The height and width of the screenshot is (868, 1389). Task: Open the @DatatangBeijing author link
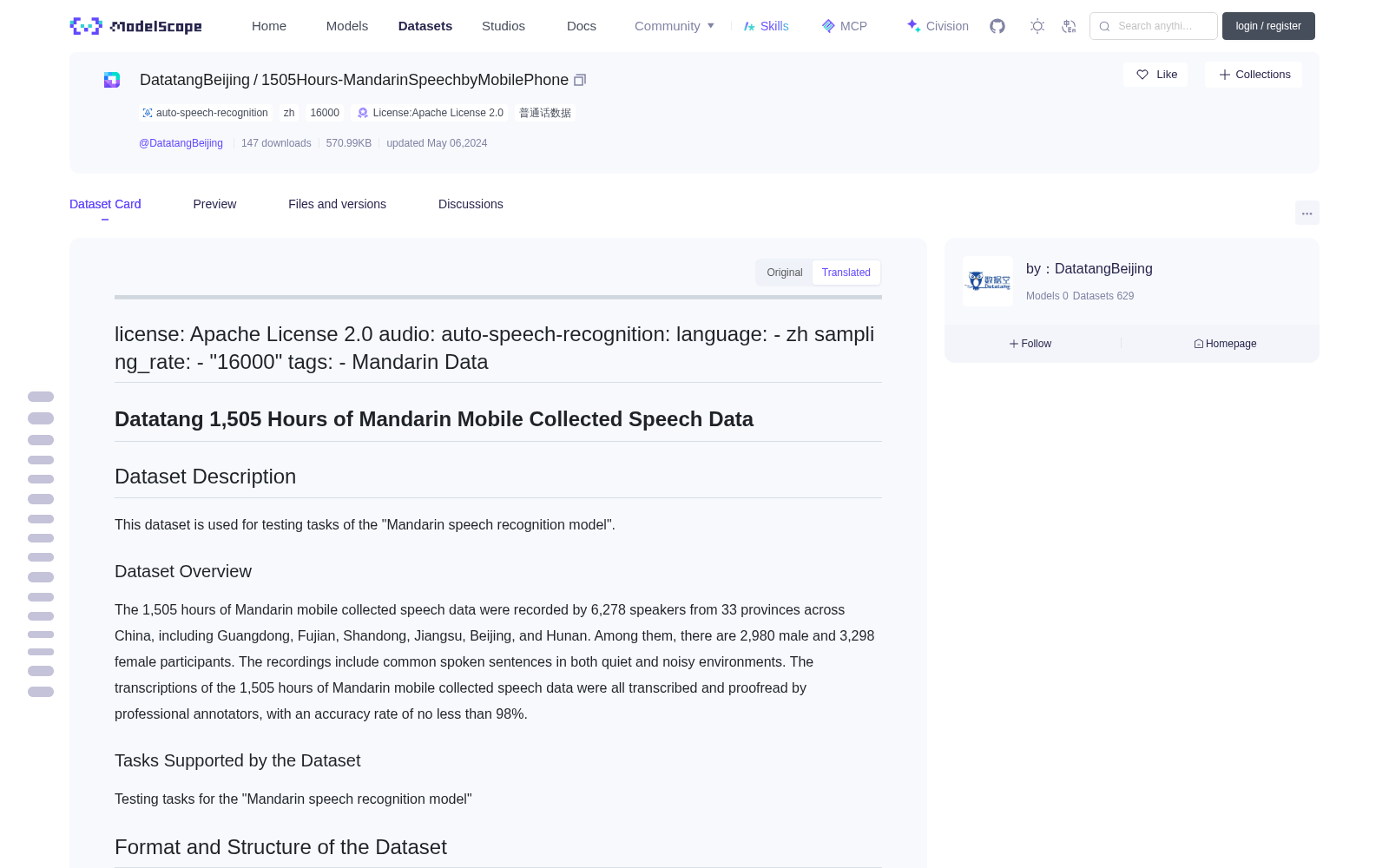181,143
